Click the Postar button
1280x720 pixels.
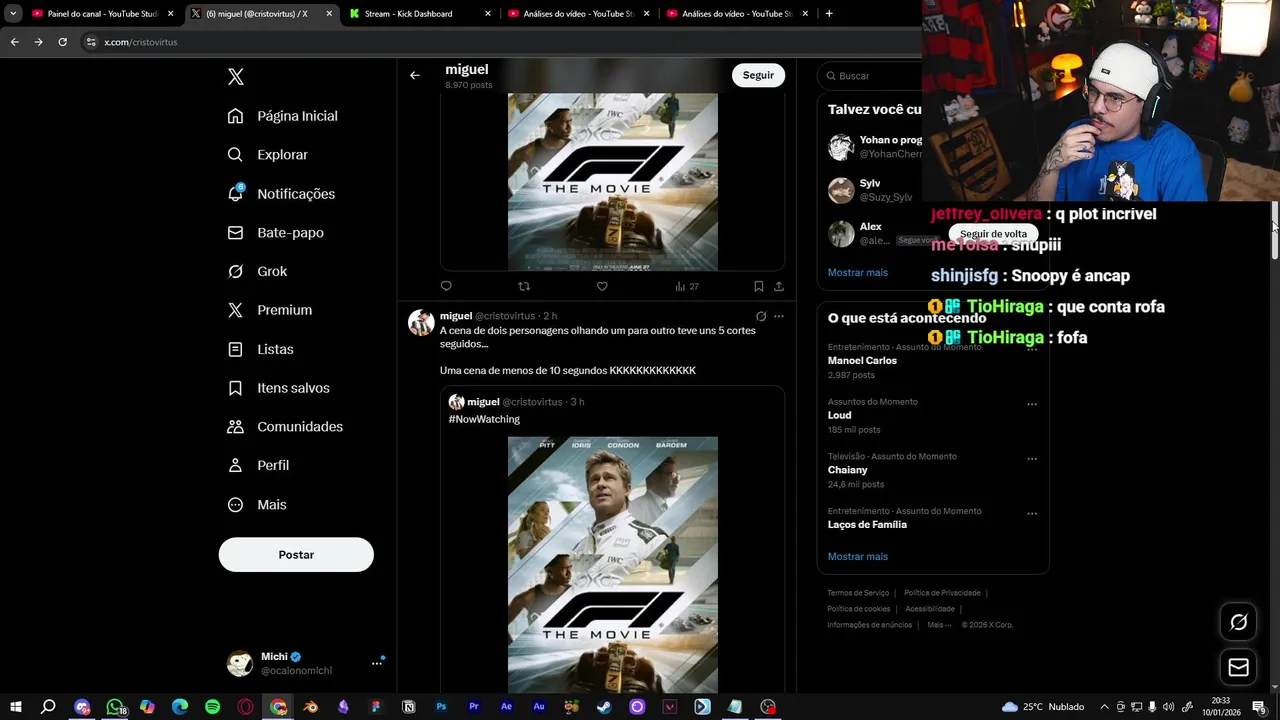click(x=296, y=555)
